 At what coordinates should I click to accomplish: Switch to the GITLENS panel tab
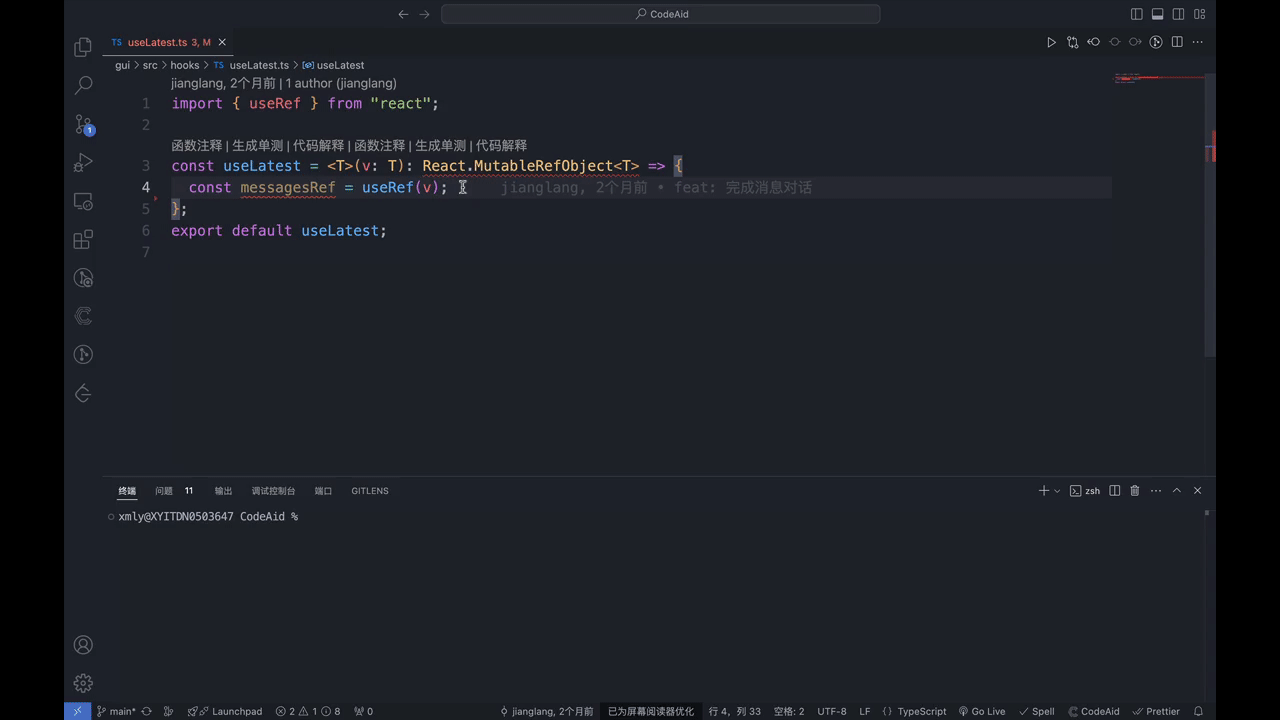click(370, 491)
